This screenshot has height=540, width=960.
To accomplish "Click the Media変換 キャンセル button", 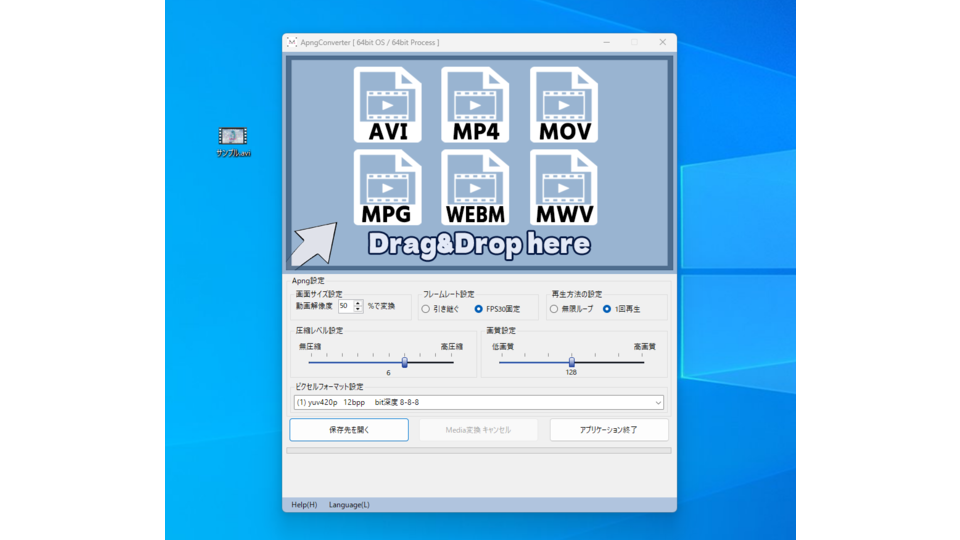I will pos(478,430).
